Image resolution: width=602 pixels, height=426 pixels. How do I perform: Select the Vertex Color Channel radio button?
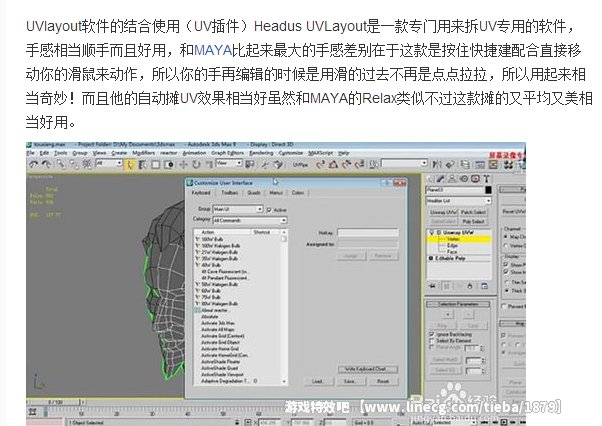[505, 246]
